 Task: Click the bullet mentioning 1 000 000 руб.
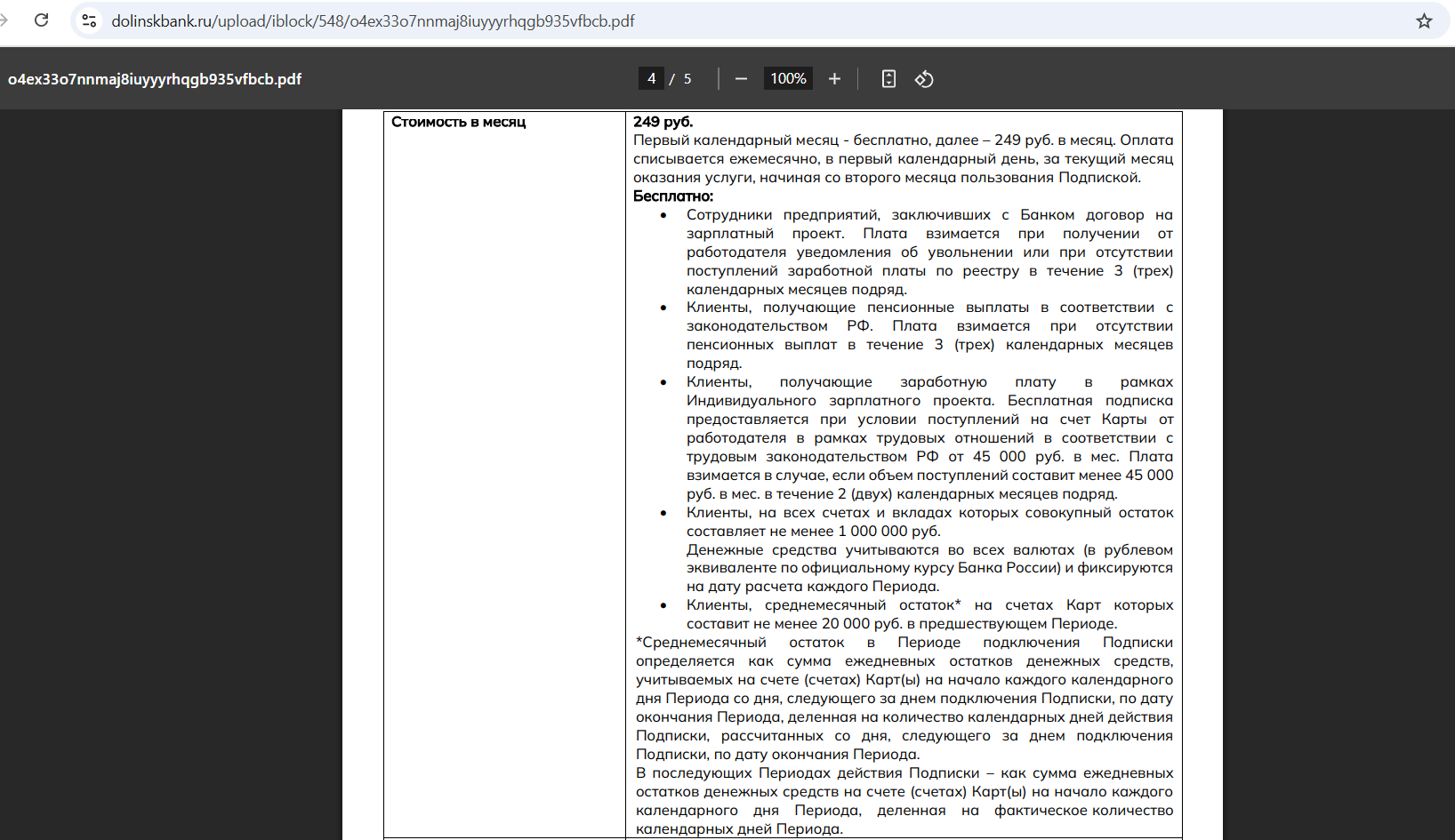click(928, 522)
